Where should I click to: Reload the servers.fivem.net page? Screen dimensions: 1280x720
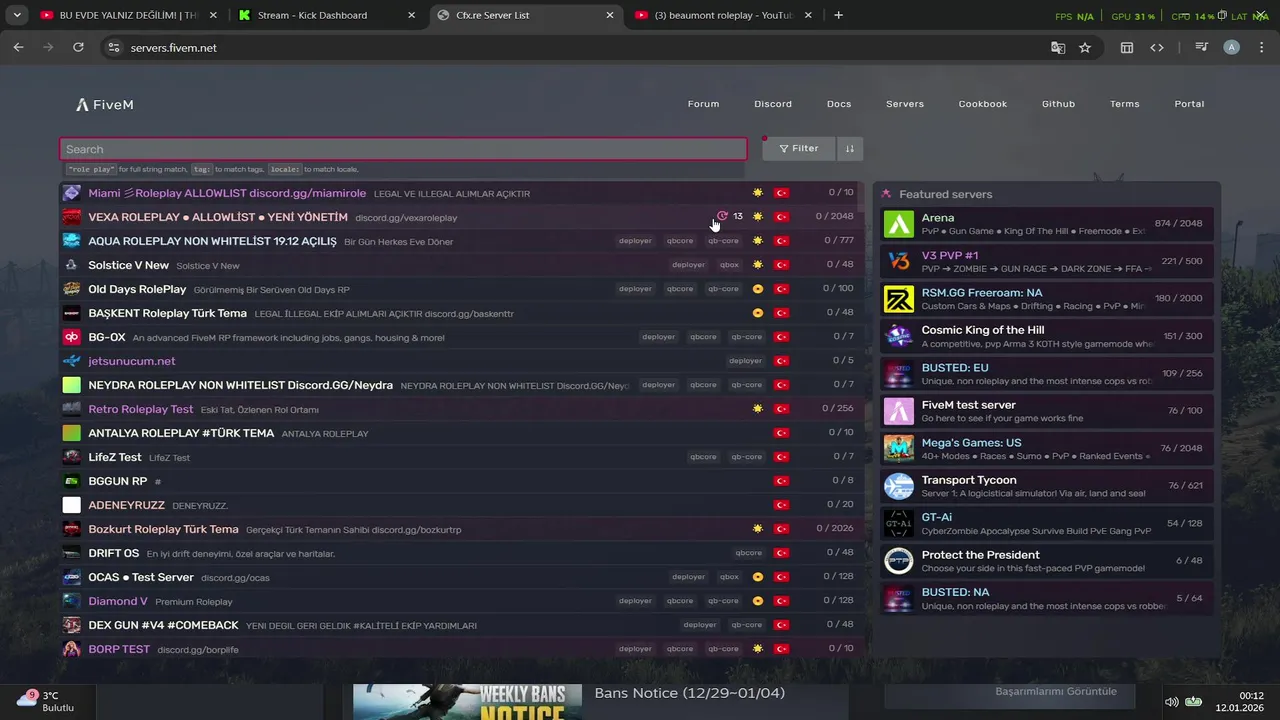[x=78, y=47]
